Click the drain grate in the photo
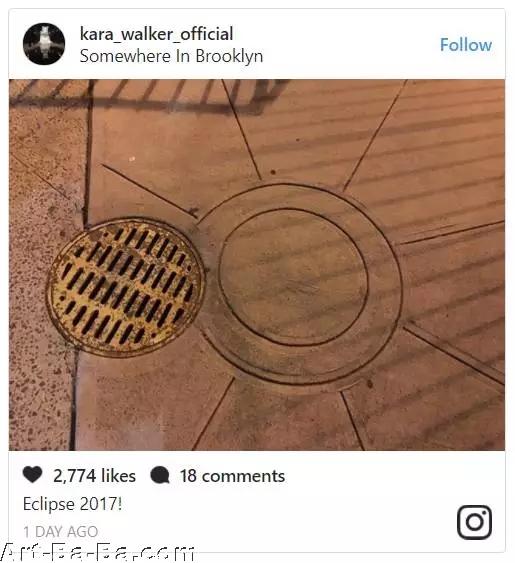The image size is (515, 563). (126, 287)
